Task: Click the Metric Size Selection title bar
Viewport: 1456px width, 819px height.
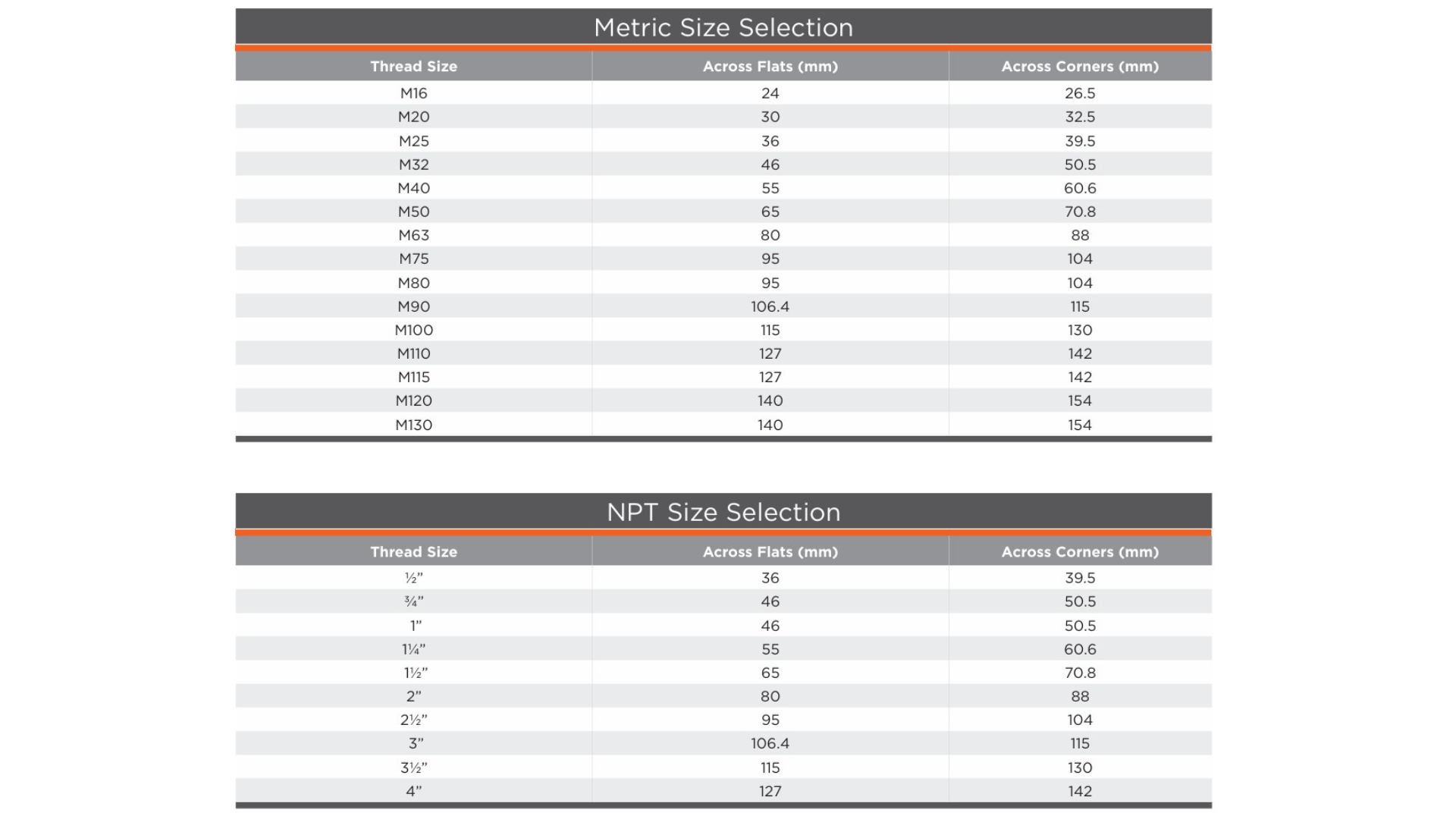Action: [723, 27]
